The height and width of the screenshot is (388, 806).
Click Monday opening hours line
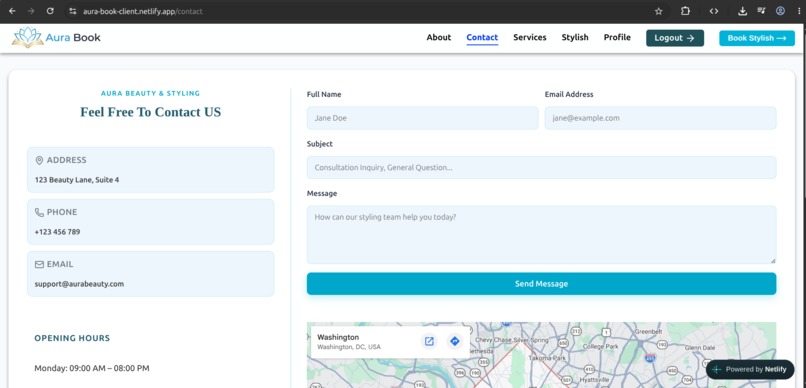[92, 368]
